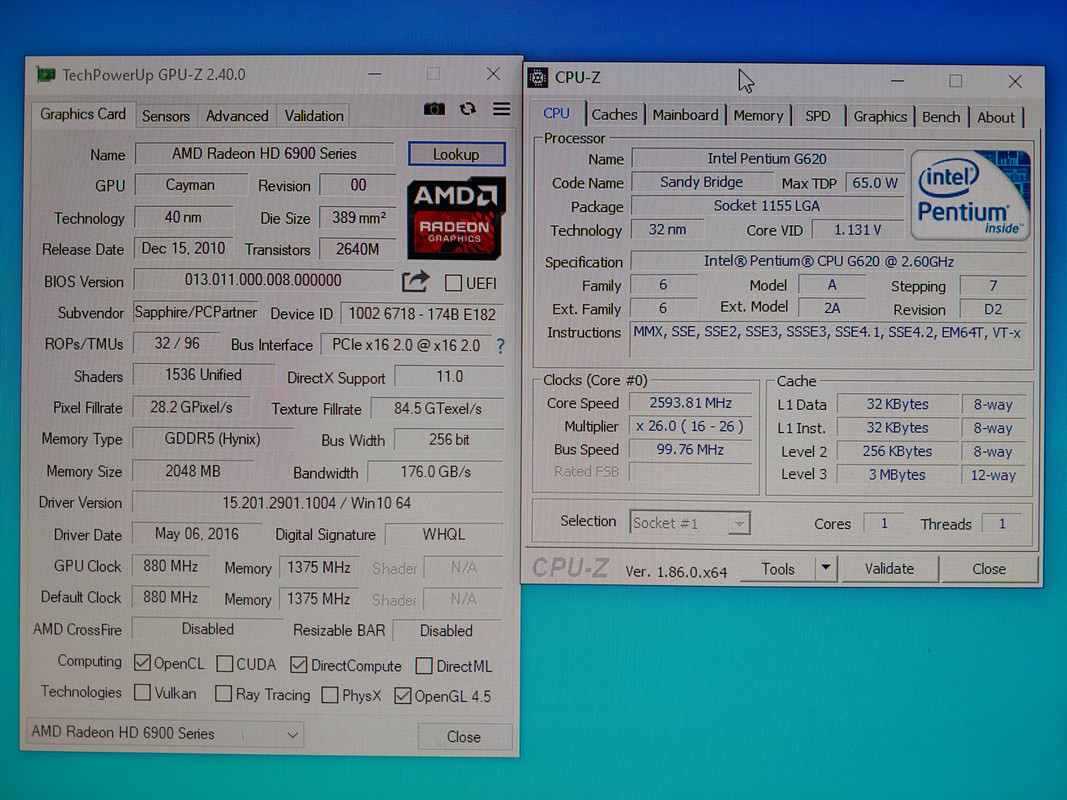Click the Bandwidth value 176.0 GB/s
This screenshot has width=1067, height=800.
click(x=436, y=472)
